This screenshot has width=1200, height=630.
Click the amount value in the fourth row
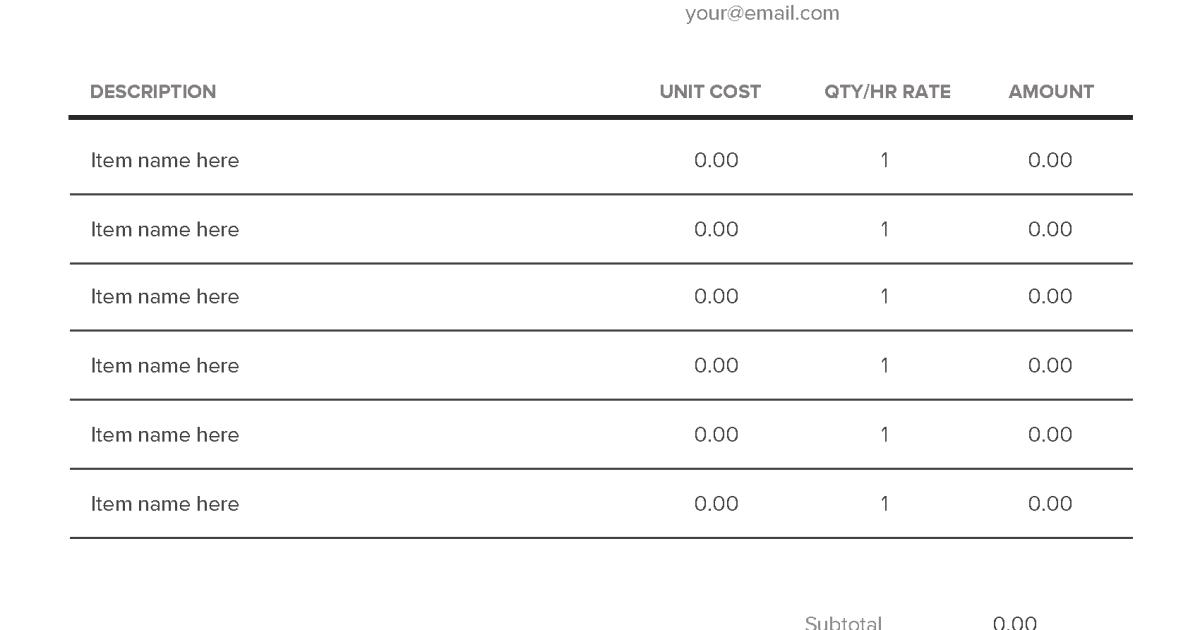1050,366
